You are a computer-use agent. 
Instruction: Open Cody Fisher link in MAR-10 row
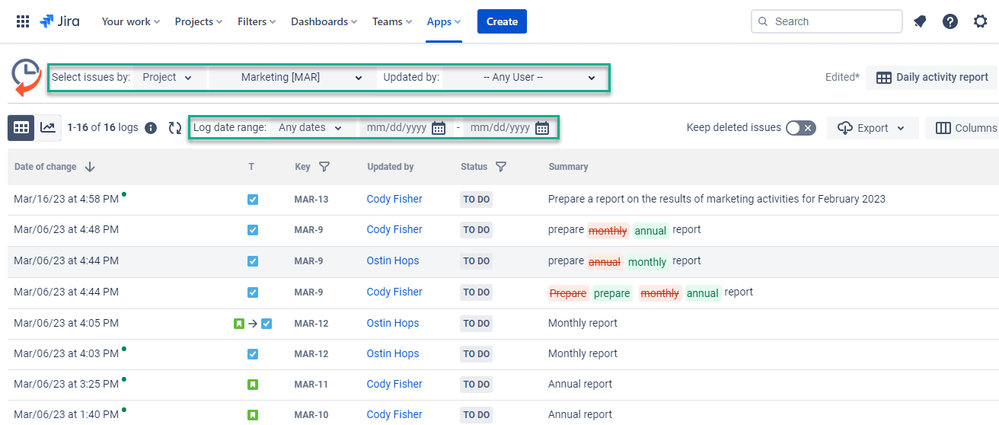tap(394, 415)
